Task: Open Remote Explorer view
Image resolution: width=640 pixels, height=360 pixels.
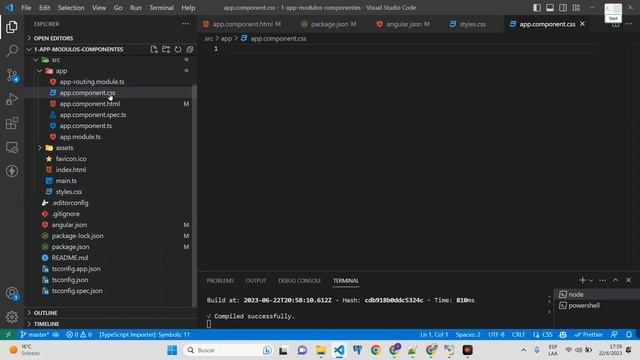Action: (x=12, y=147)
